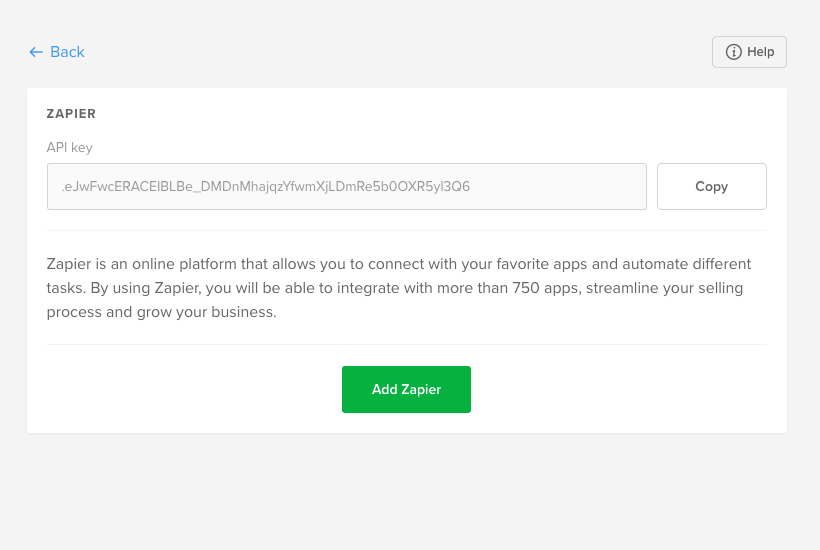Go back using the Back link

click(56, 52)
